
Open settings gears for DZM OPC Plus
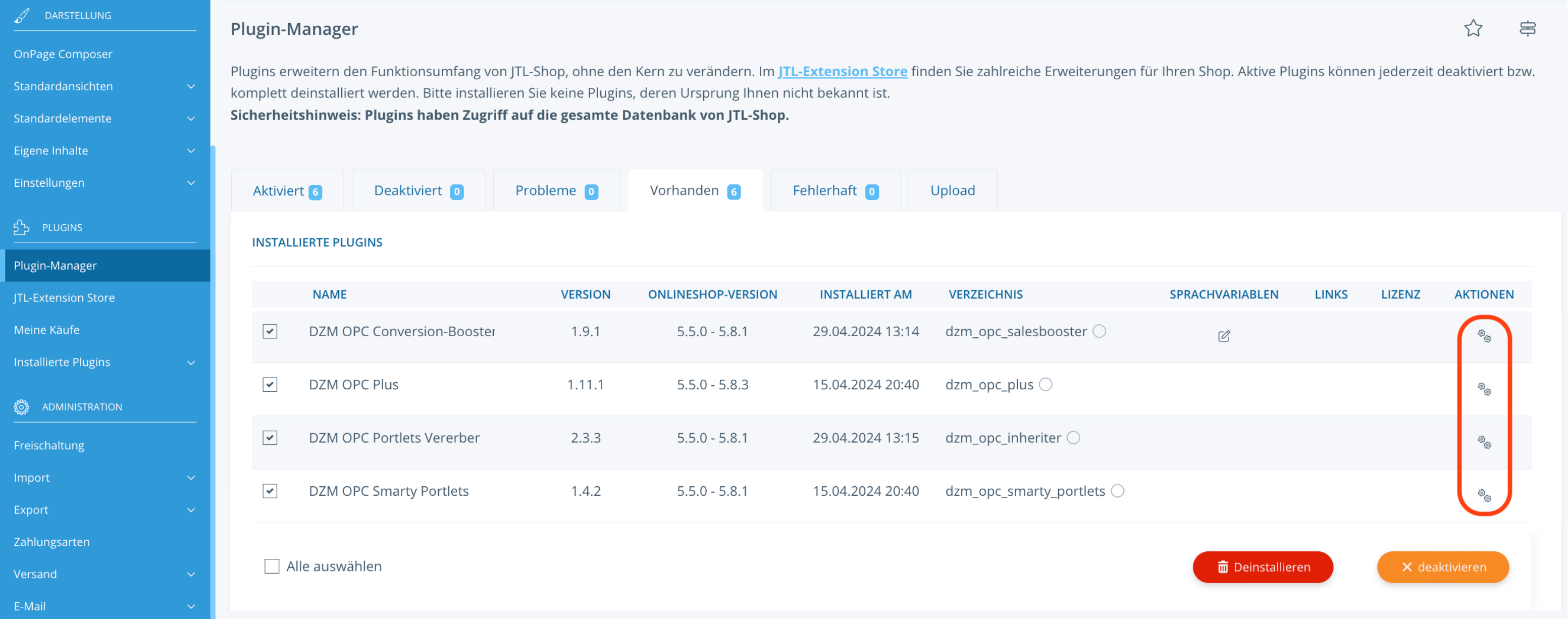1484,388
